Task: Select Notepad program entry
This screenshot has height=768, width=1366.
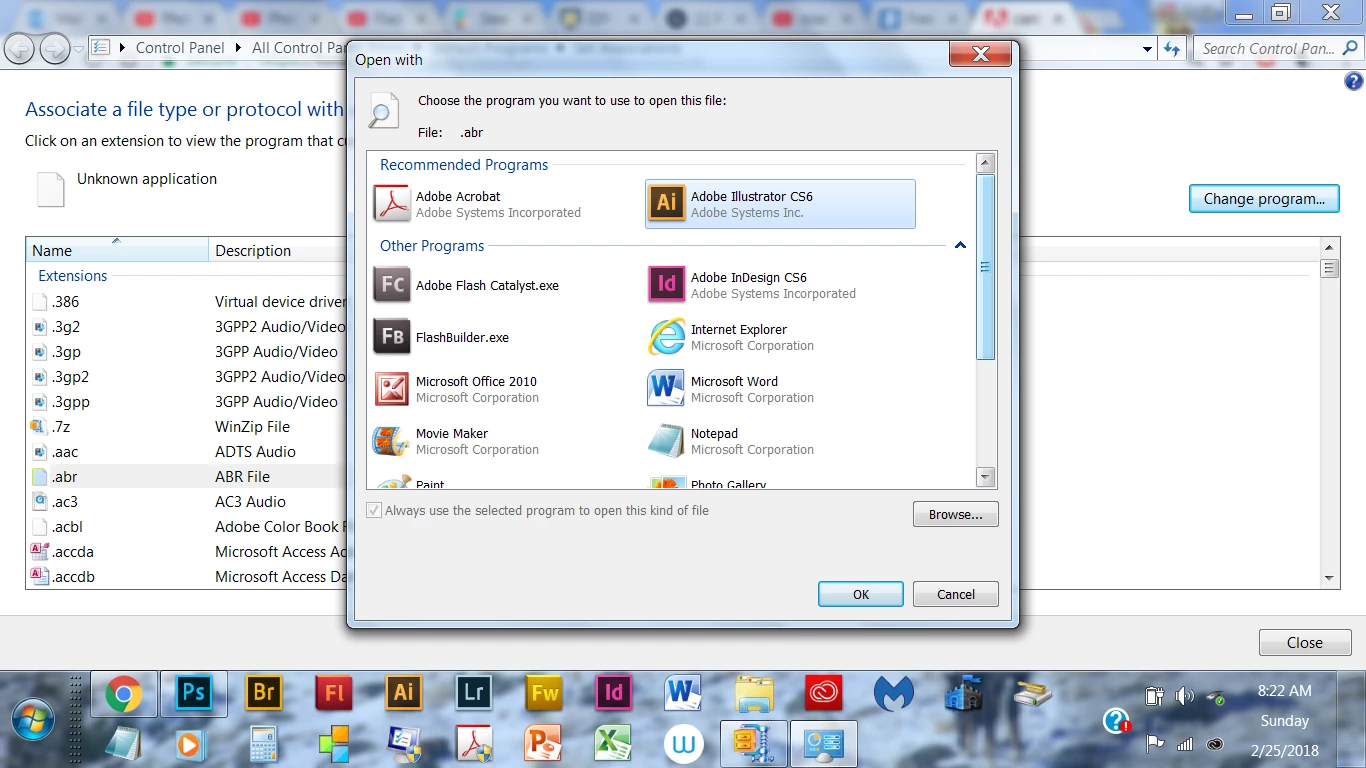Action: point(780,441)
